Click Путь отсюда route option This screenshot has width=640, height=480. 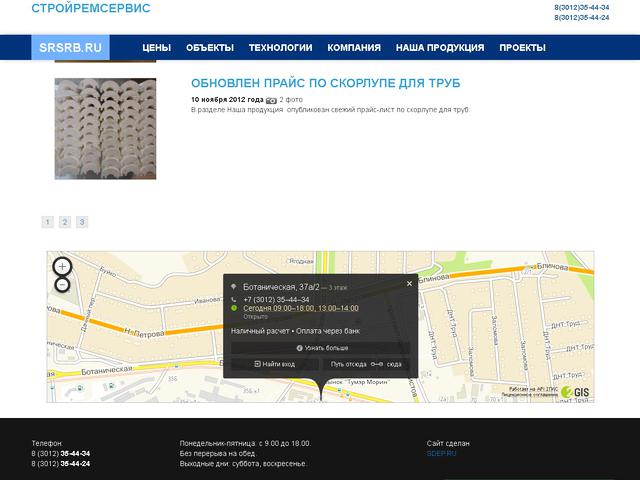point(349,364)
